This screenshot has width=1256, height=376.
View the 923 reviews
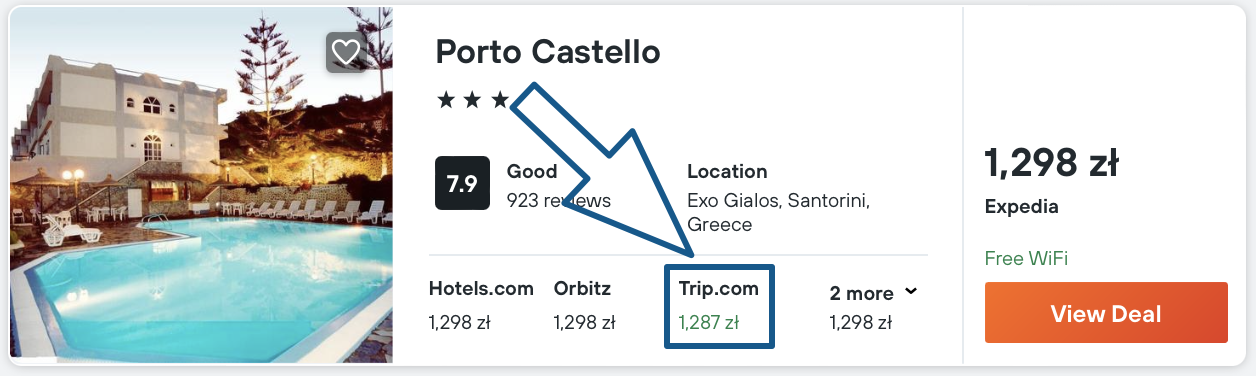tap(558, 200)
